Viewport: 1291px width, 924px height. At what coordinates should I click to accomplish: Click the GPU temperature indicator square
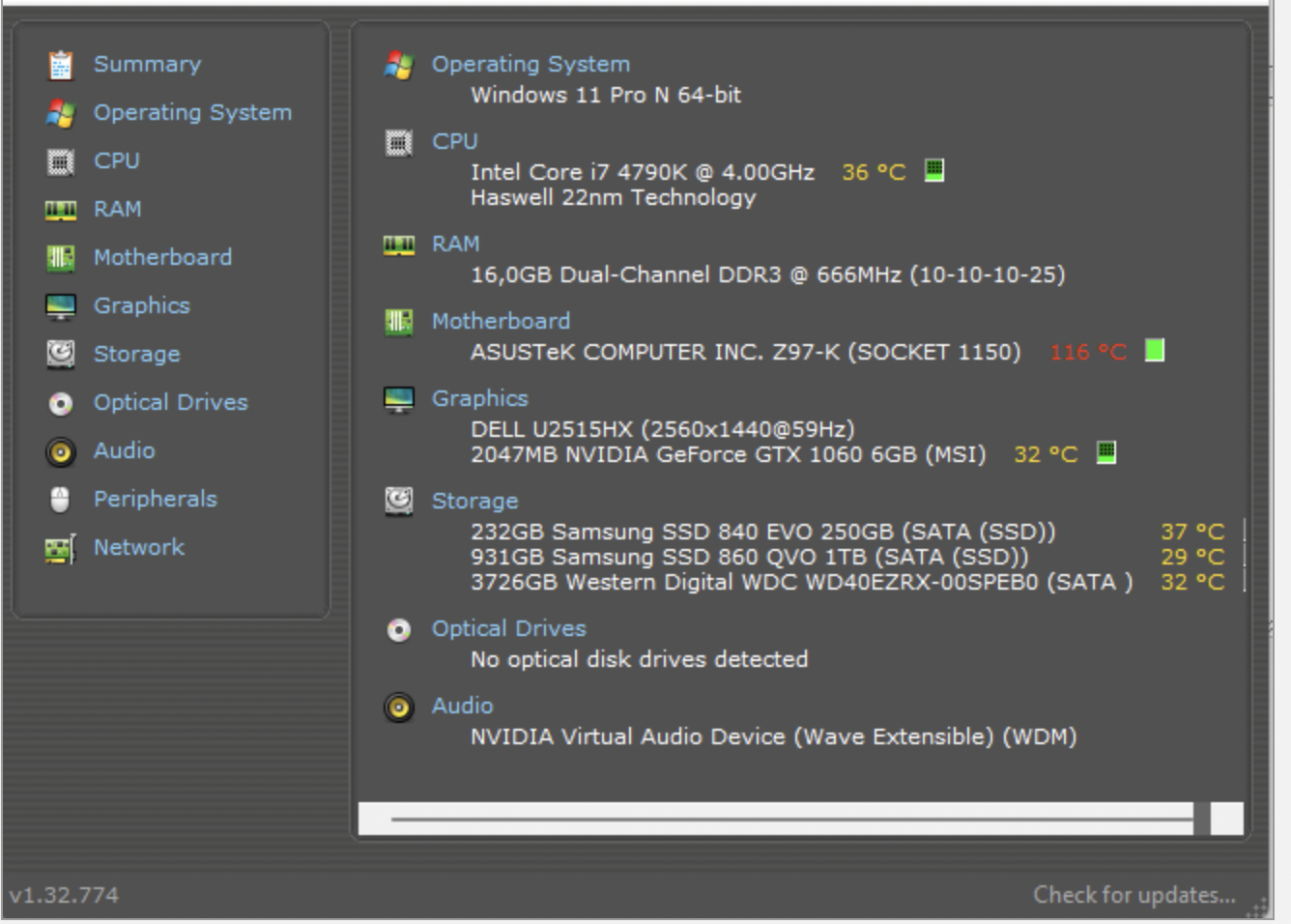pyautogui.click(x=1106, y=452)
